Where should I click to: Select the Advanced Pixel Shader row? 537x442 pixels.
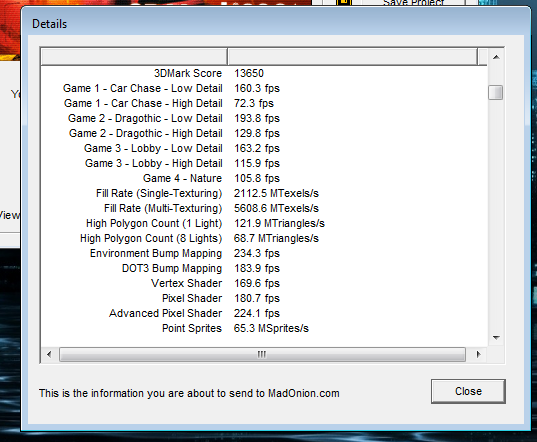point(264,313)
